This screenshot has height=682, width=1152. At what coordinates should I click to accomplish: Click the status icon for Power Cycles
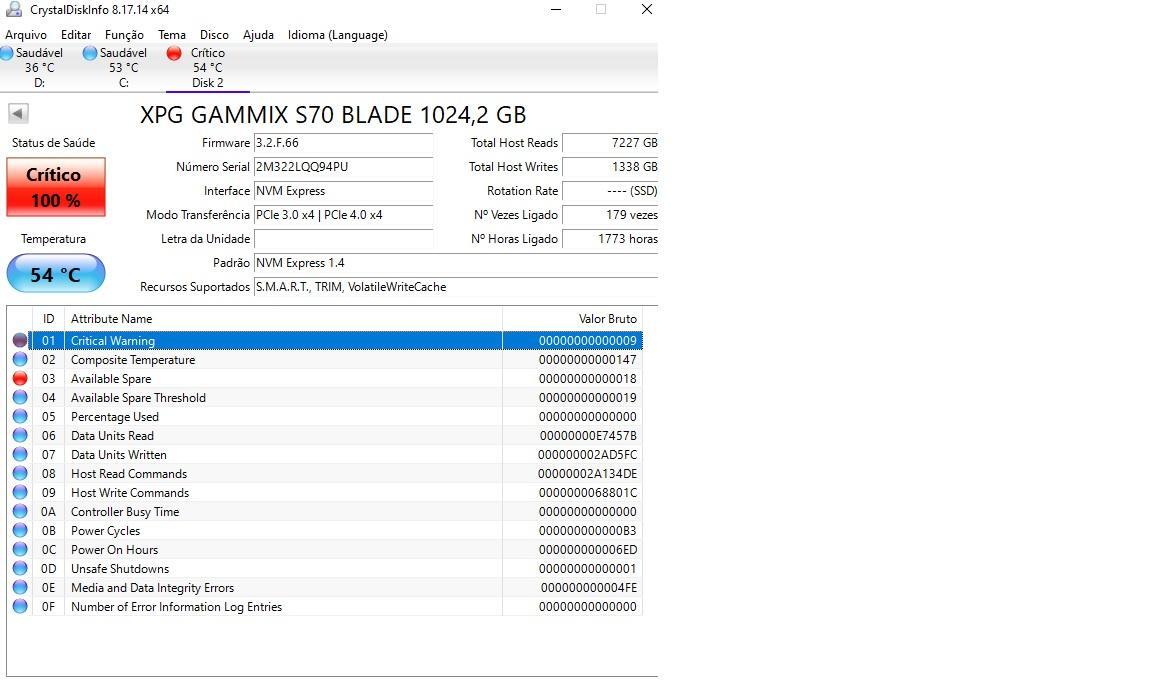click(20, 531)
